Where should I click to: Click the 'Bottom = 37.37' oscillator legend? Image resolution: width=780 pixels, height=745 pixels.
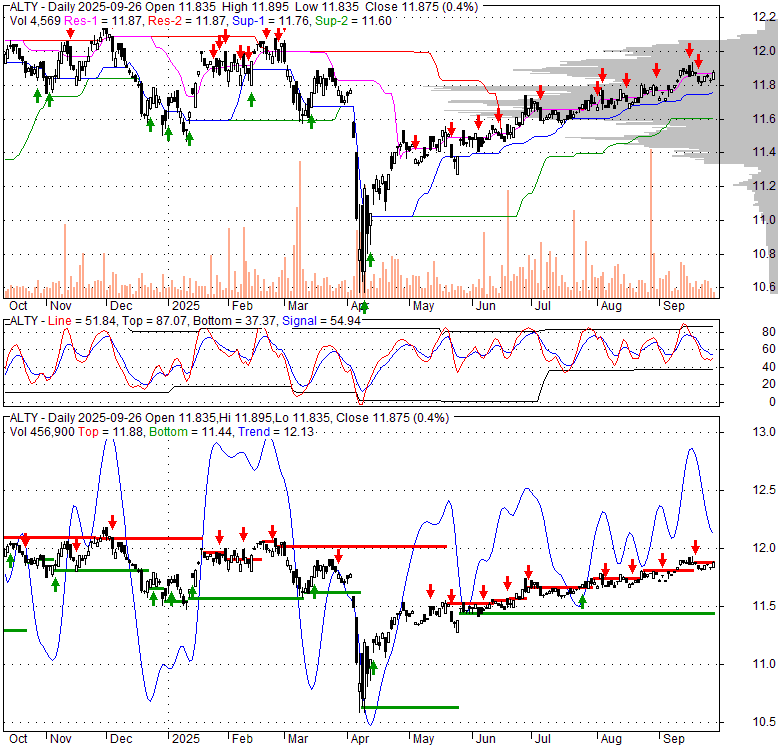coord(234,321)
